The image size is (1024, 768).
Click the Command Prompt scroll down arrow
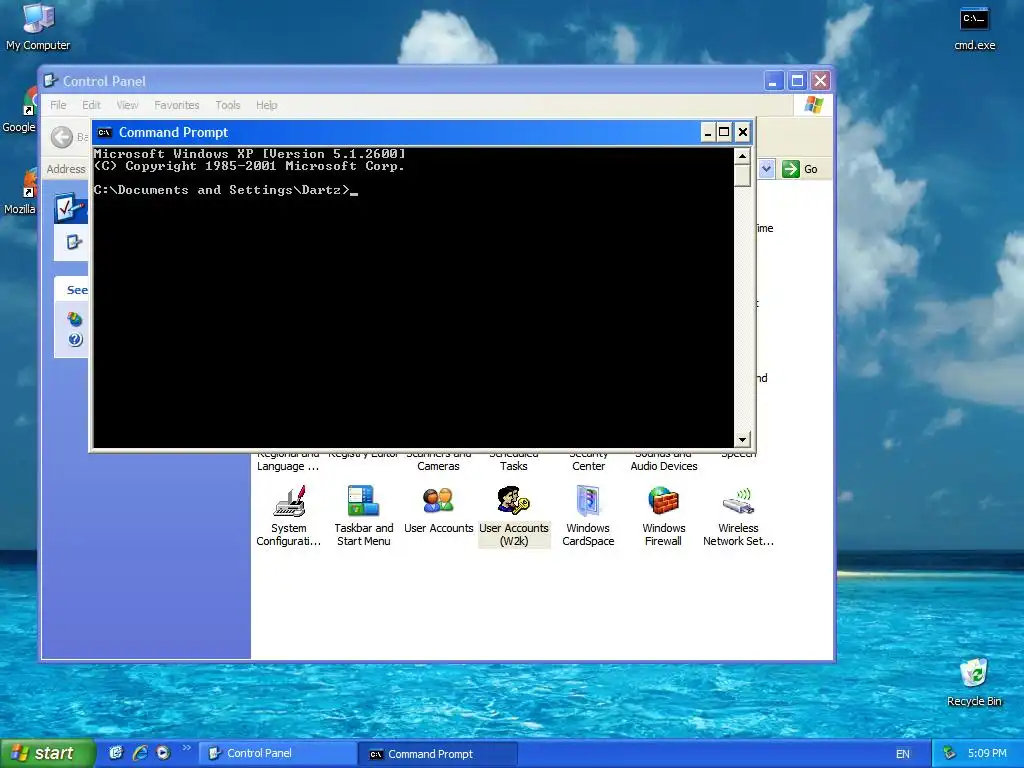tap(742, 440)
